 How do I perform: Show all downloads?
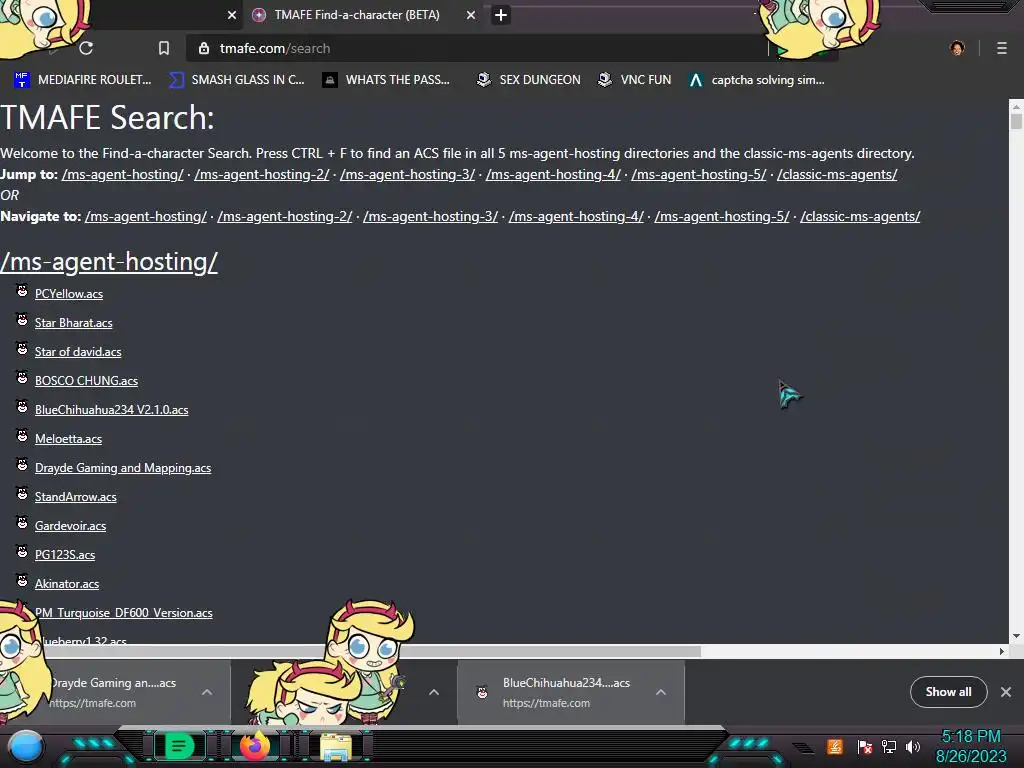[x=948, y=692]
